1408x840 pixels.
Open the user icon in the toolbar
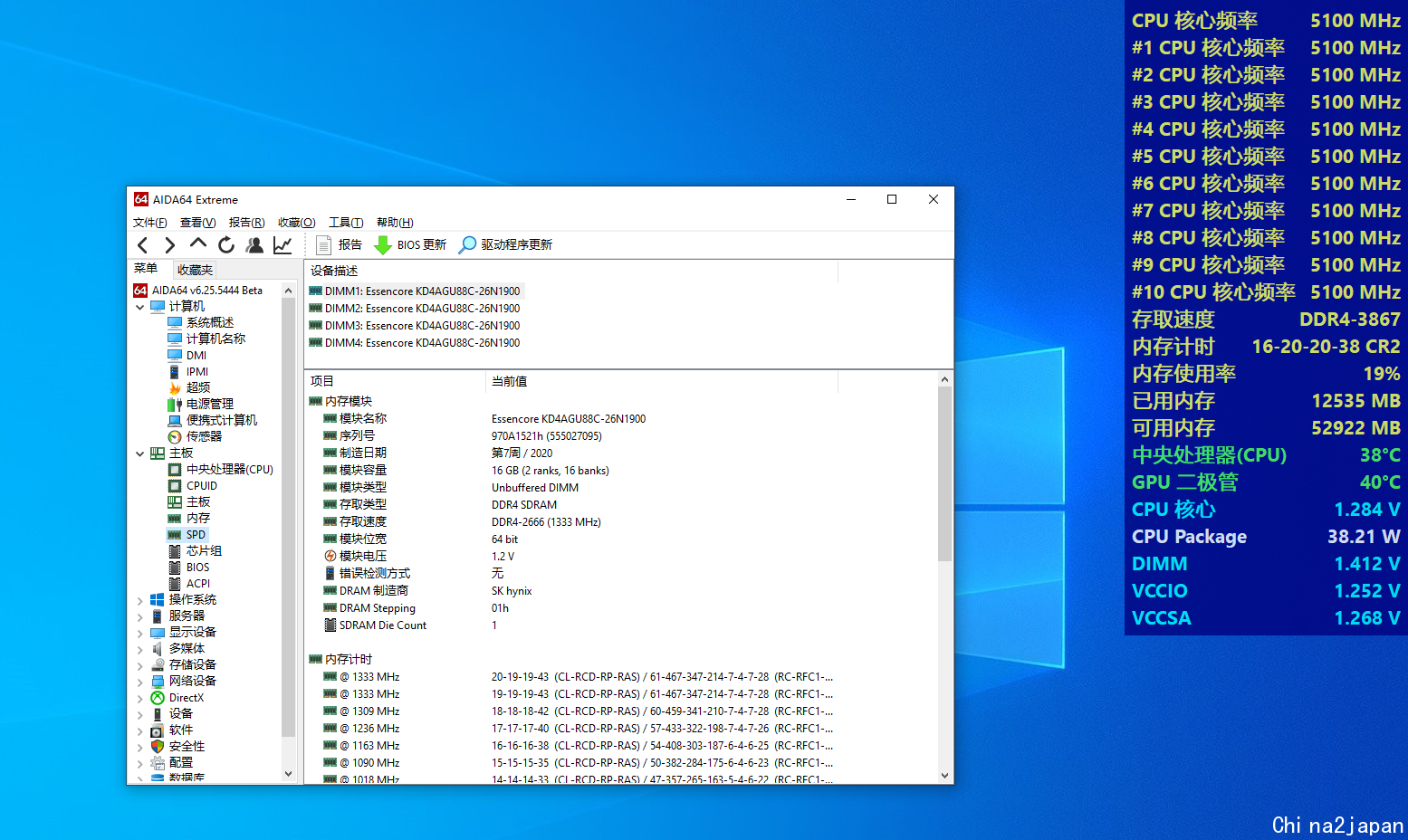pyautogui.click(x=254, y=244)
